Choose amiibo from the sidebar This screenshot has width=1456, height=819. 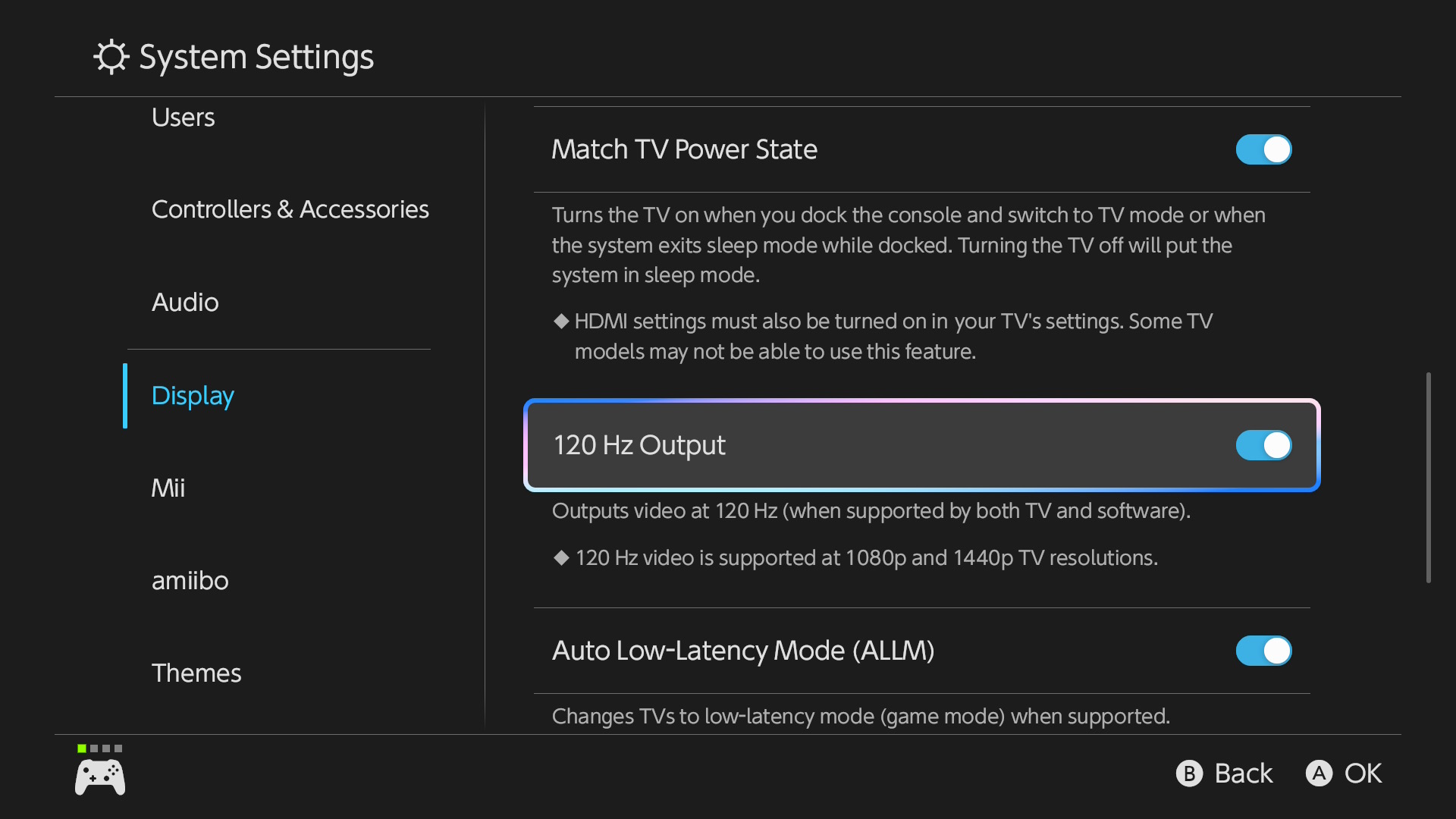190,581
